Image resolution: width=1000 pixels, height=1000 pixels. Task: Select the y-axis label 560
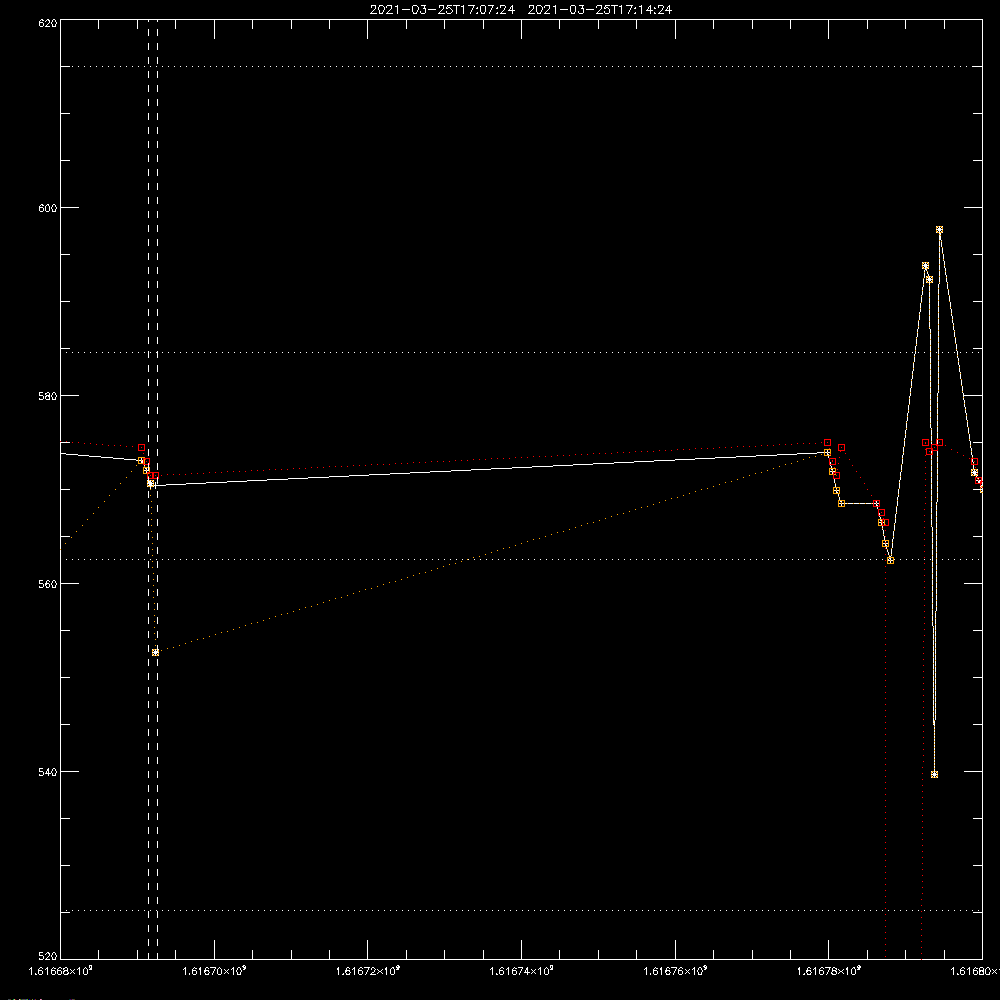pos(48,584)
